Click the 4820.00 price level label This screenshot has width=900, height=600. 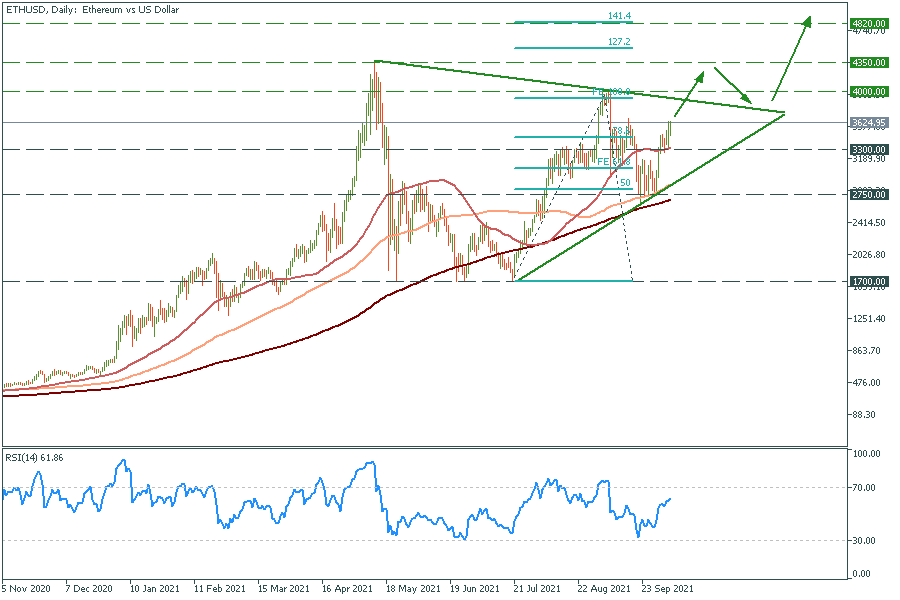[868, 22]
